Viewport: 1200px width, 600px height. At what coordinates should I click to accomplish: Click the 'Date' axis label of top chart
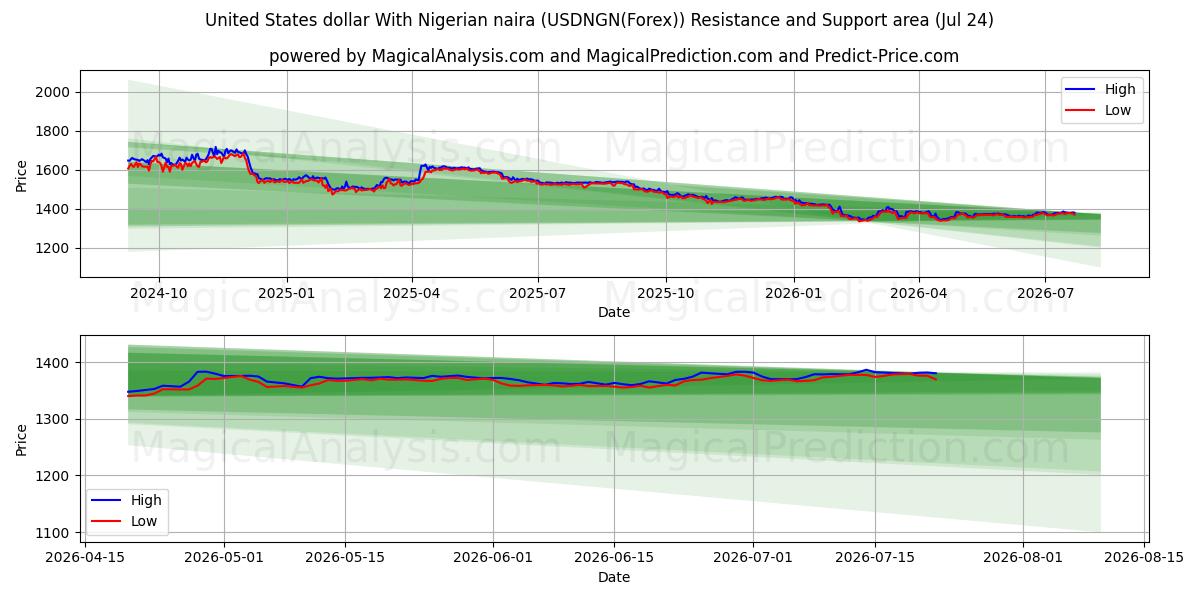pyautogui.click(x=614, y=312)
